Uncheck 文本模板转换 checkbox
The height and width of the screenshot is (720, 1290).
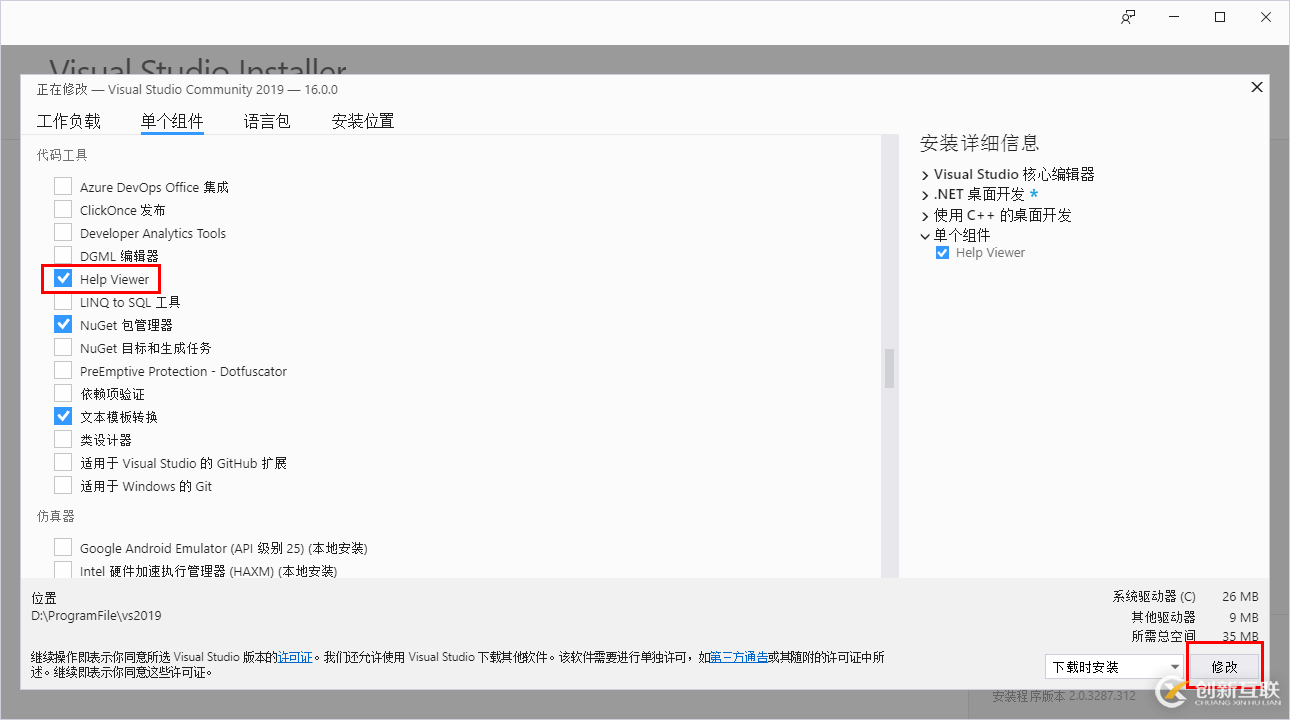(63, 416)
